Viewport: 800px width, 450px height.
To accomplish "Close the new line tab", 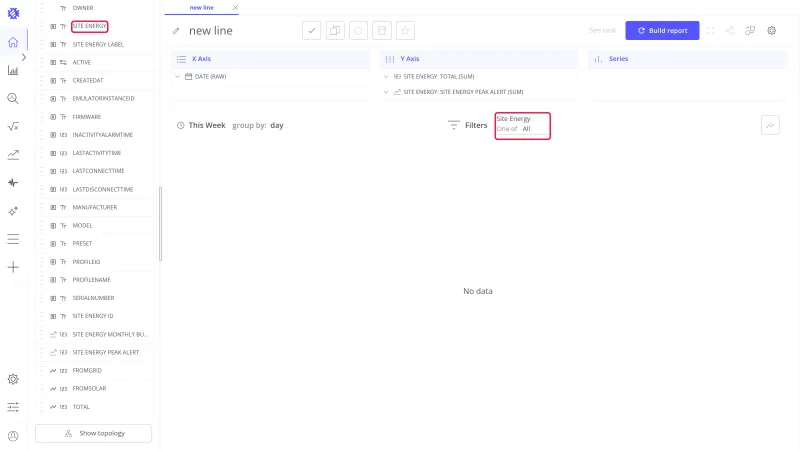I will (x=235, y=8).
